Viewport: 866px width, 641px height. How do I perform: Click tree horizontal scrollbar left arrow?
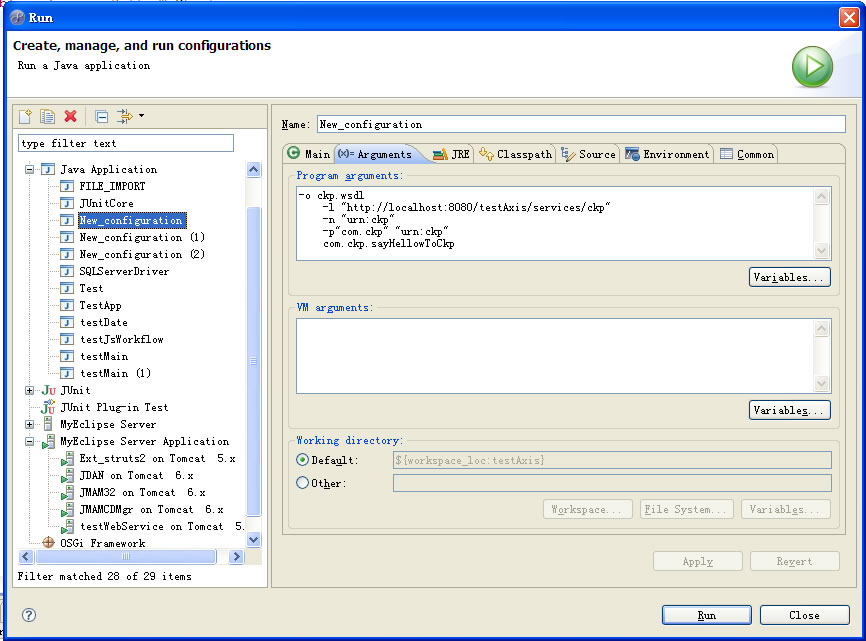[26, 557]
